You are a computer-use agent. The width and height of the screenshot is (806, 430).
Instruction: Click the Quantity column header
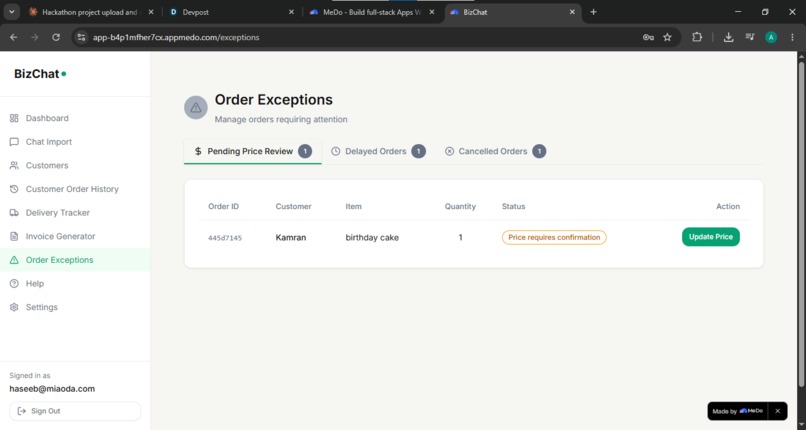460,207
